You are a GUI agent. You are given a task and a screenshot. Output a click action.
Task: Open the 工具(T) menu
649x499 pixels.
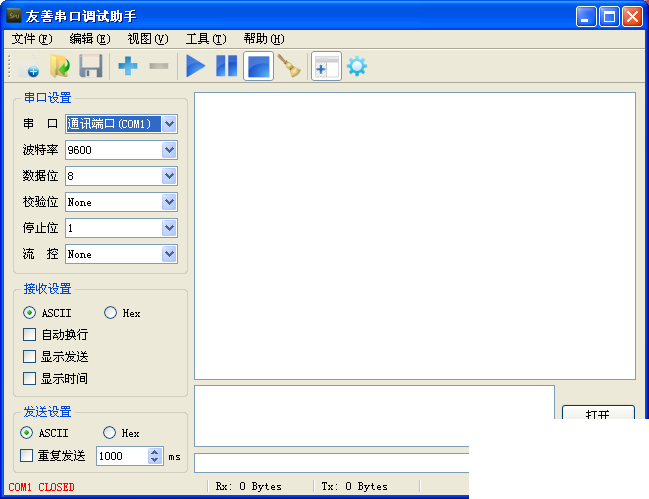(x=206, y=39)
